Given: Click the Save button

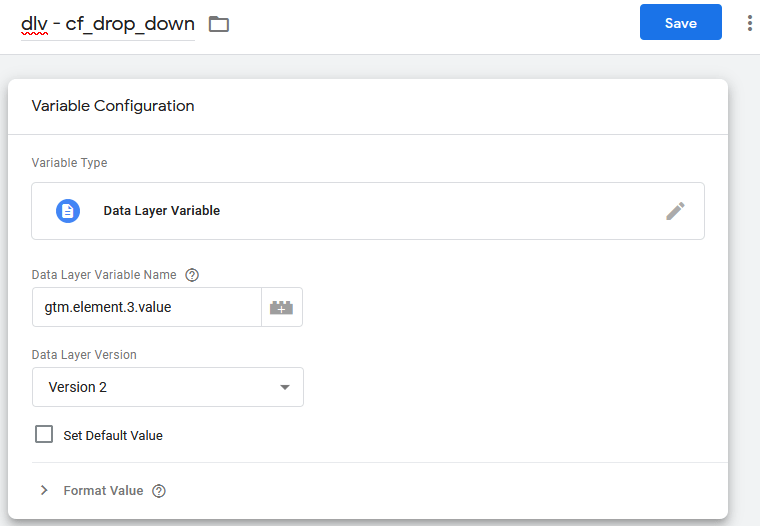Looking at the screenshot, I should (680, 23).
